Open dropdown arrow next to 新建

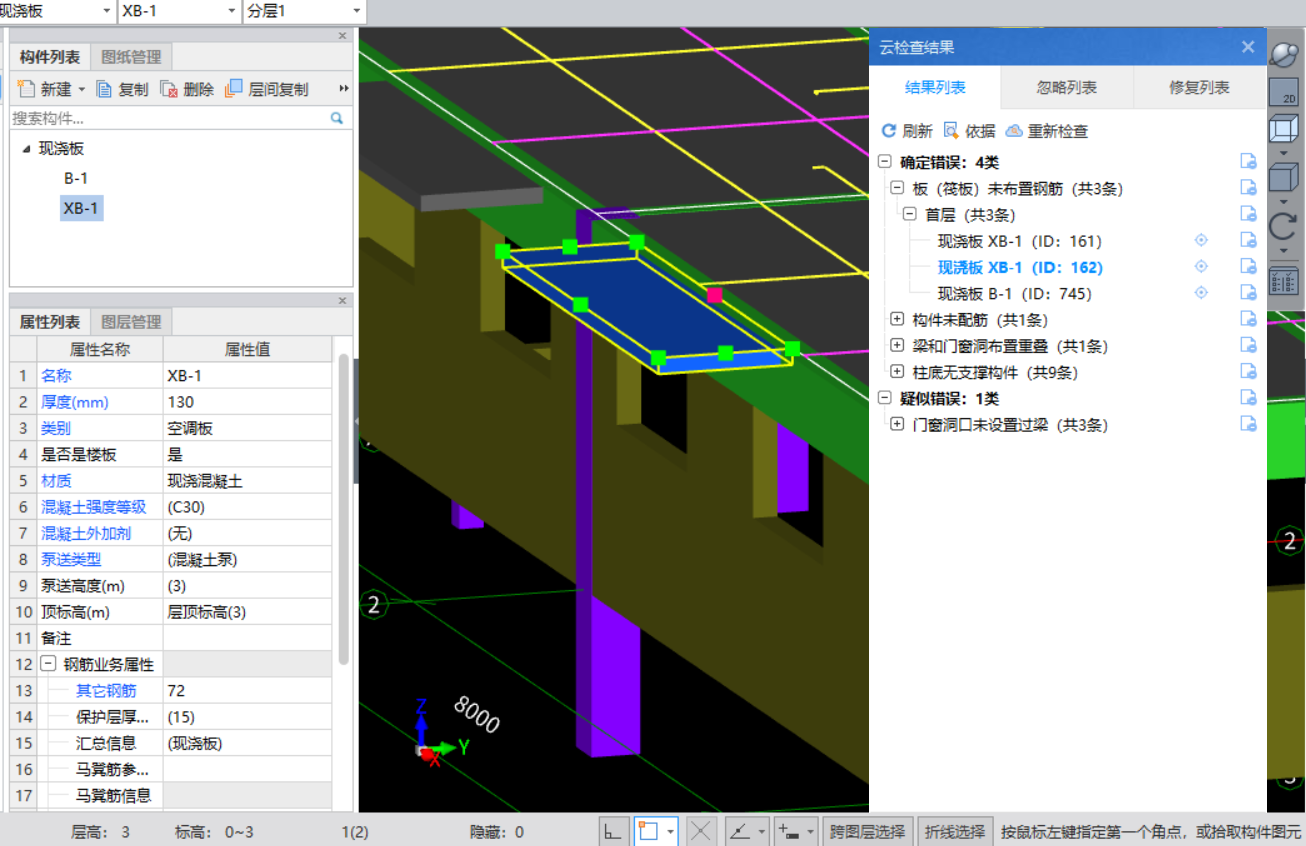pyautogui.click(x=82, y=89)
